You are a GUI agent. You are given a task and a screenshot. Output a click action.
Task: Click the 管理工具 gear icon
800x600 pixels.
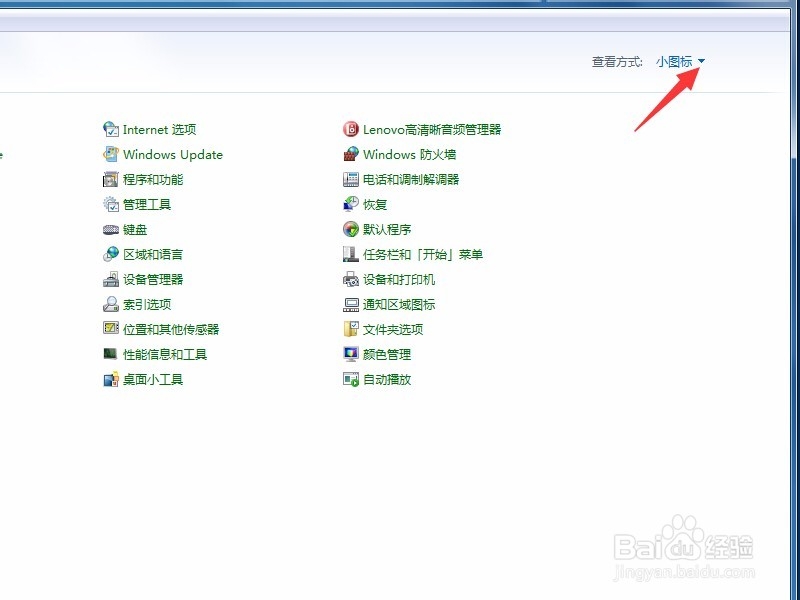(x=111, y=204)
